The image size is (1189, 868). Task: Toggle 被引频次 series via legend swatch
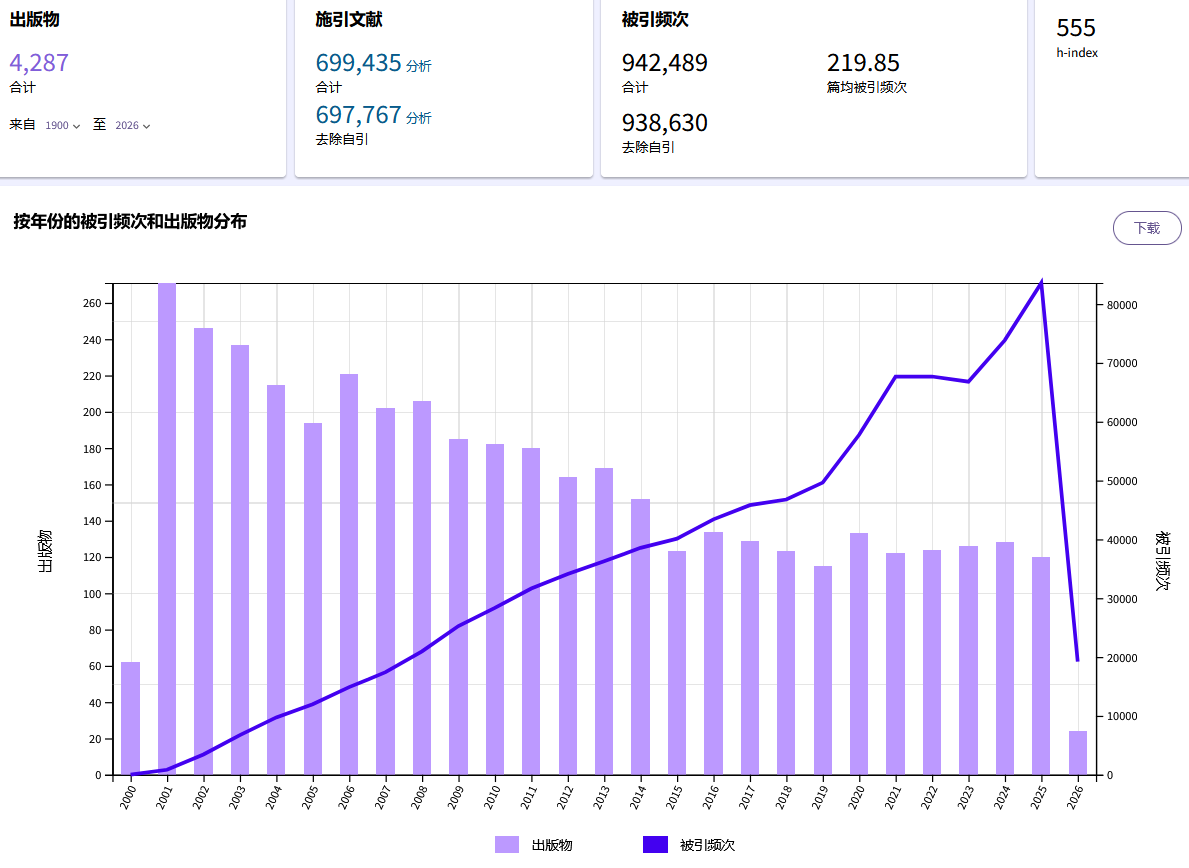pos(655,845)
